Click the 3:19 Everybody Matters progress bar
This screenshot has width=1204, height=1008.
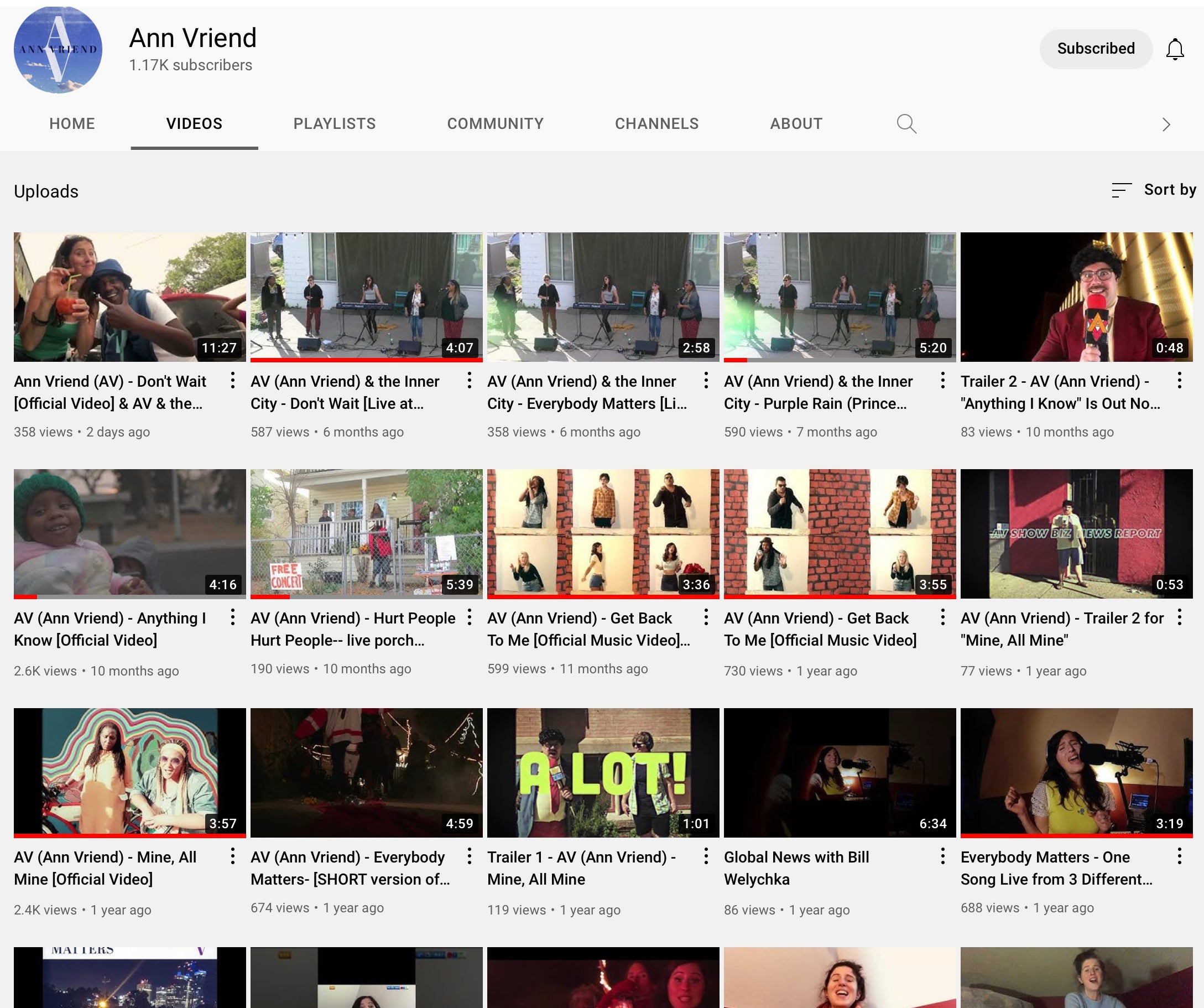click(1077, 836)
